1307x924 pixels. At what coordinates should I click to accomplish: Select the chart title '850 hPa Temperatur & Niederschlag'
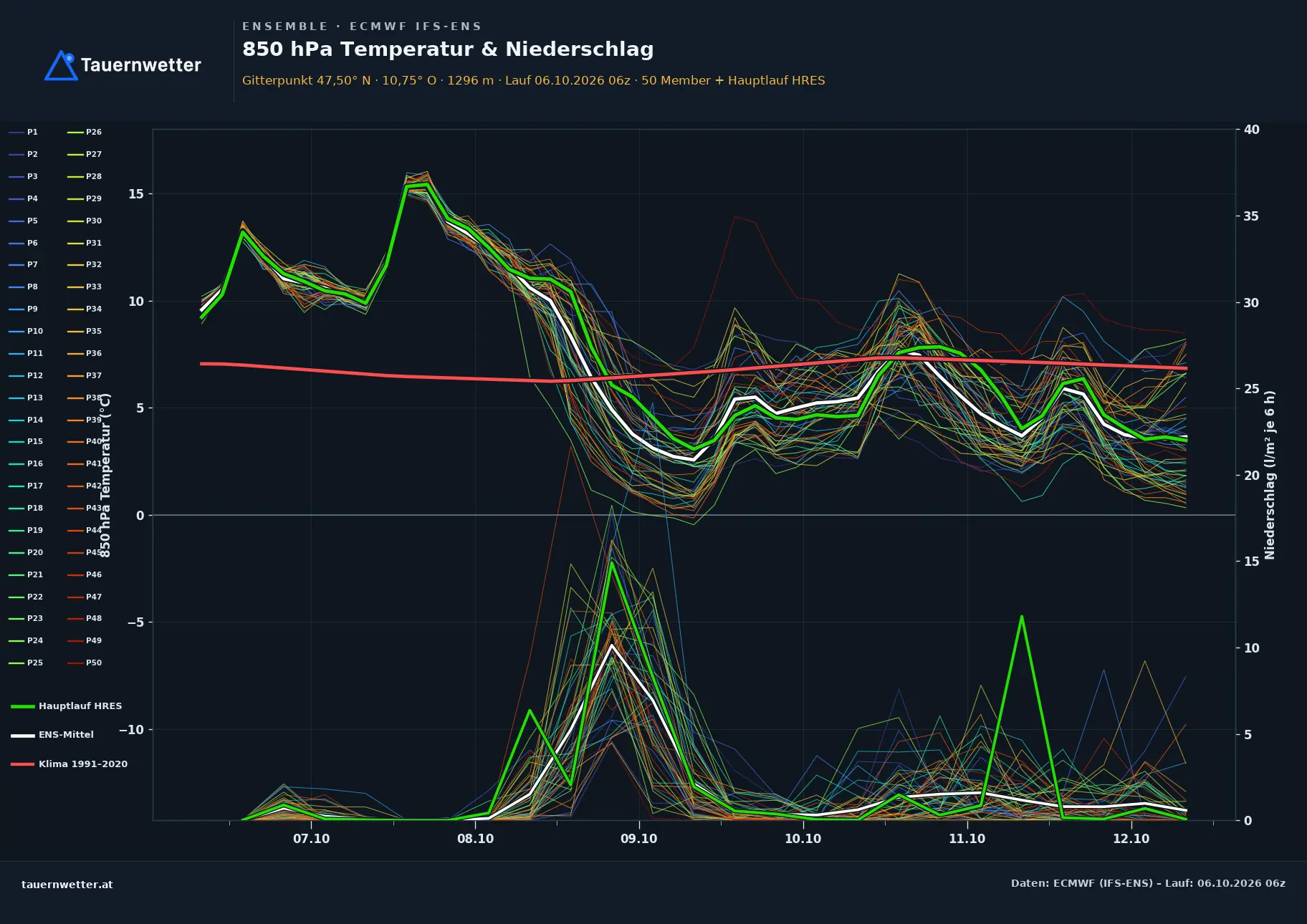click(448, 49)
